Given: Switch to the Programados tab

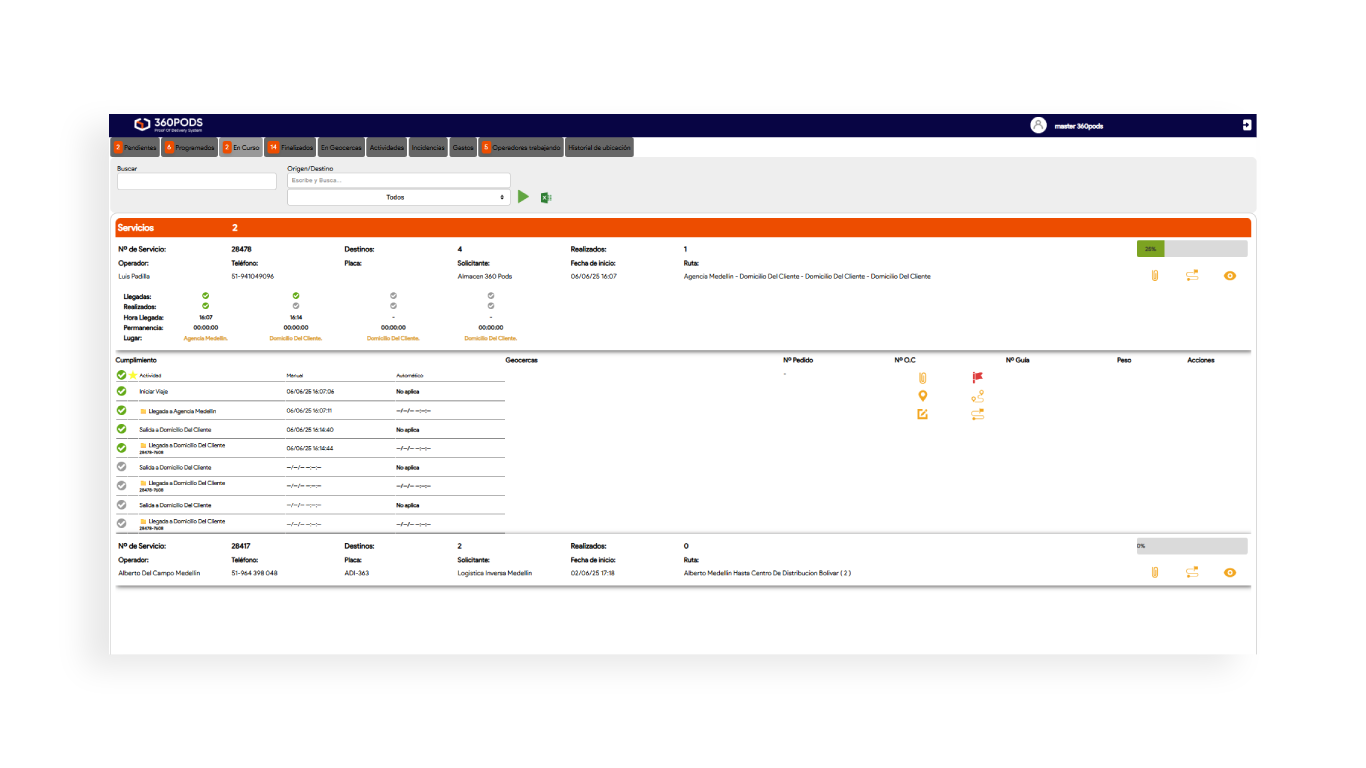Looking at the screenshot, I should coord(189,147).
